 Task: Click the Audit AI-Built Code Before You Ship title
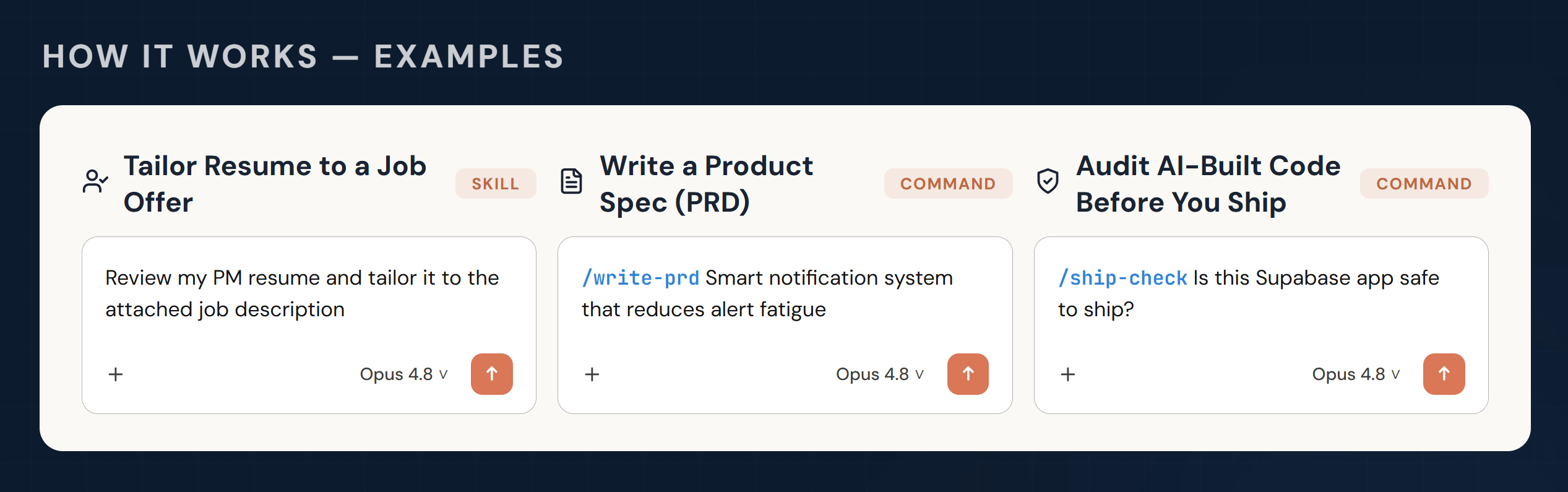tap(1208, 184)
